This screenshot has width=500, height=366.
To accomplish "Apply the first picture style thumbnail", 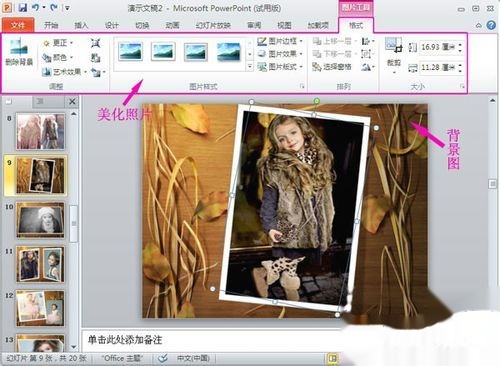I will point(130,52).
